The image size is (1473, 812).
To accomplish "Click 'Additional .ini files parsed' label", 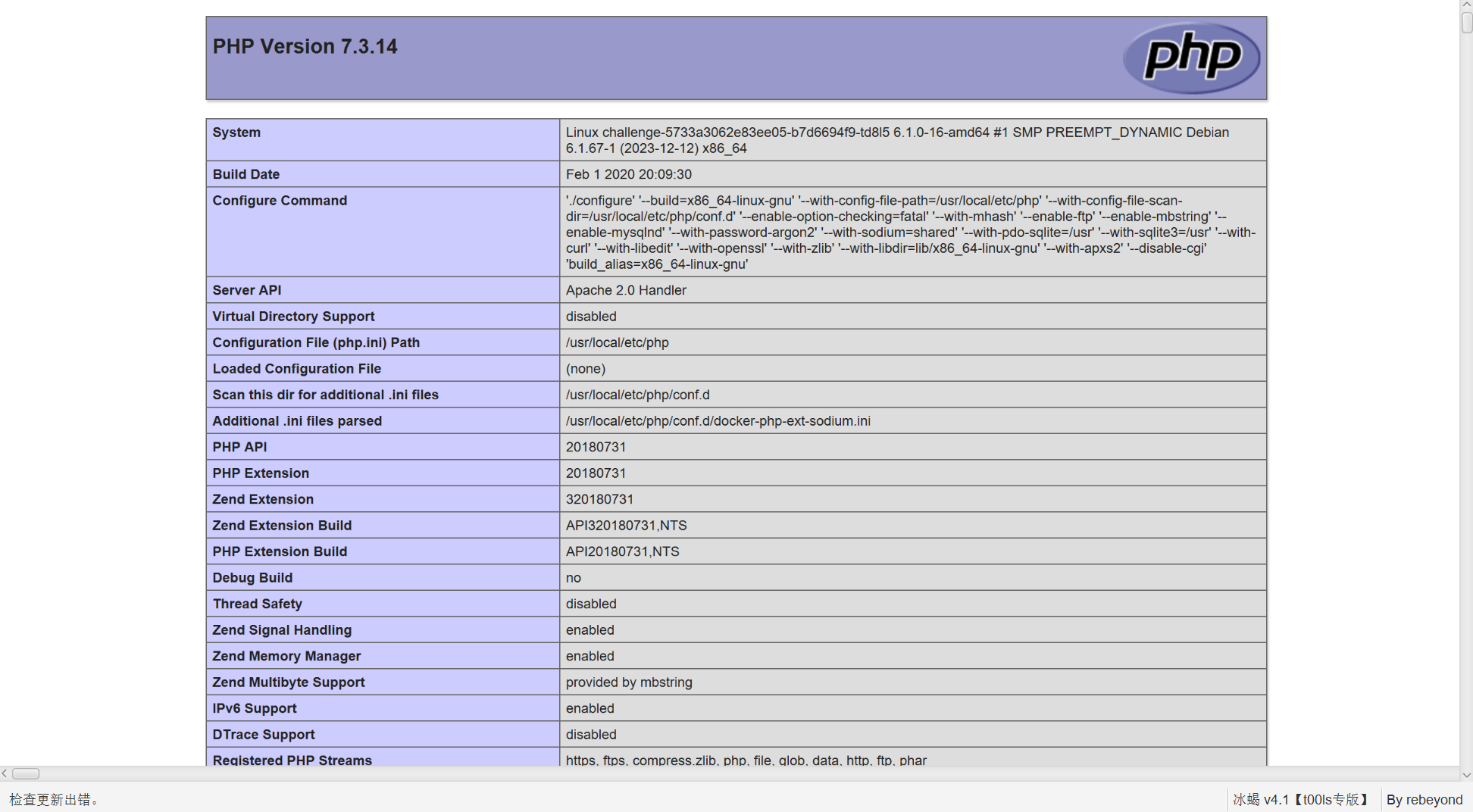I will (297, 421).
